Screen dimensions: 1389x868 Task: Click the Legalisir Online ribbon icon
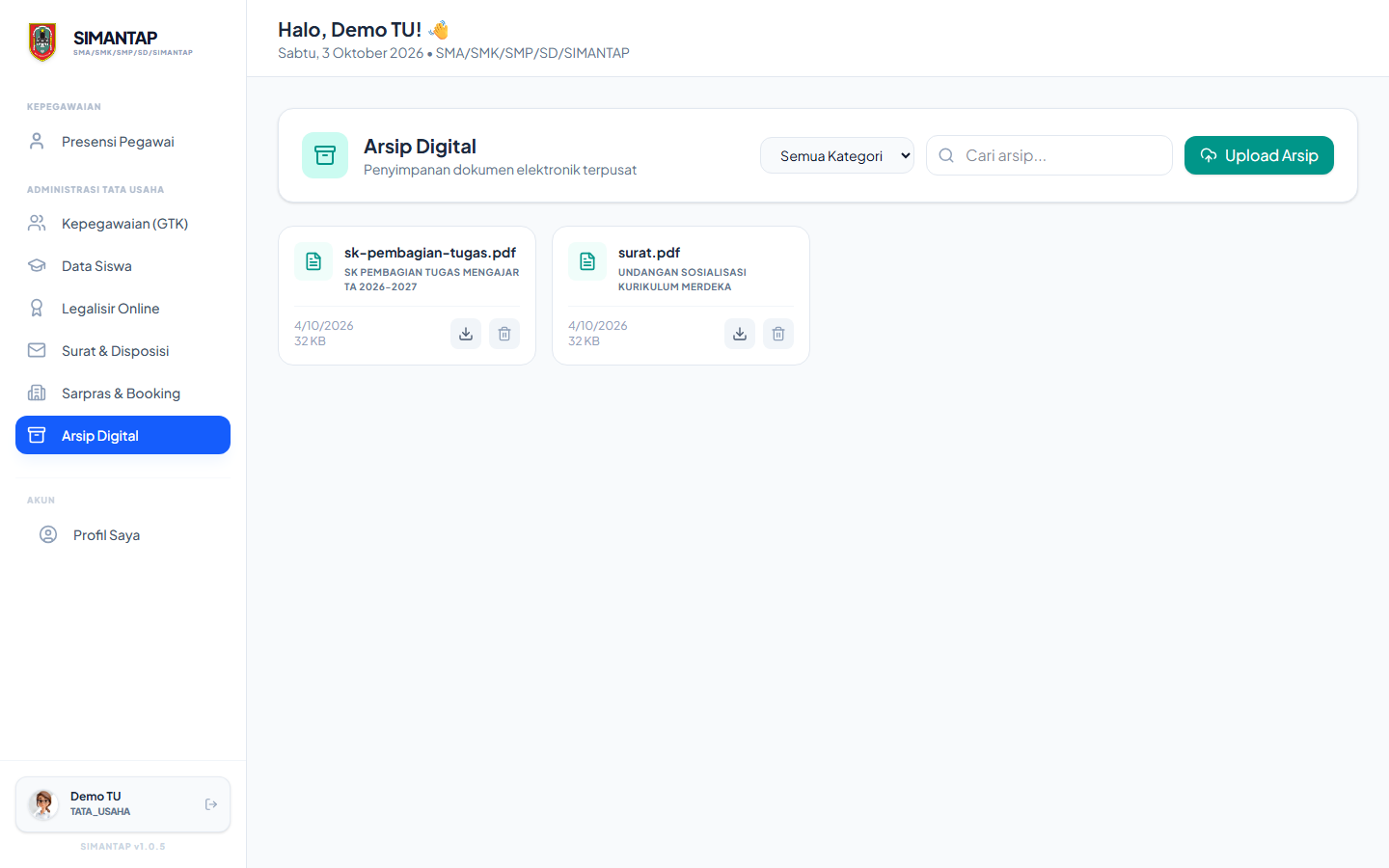(x=37, y=309)
